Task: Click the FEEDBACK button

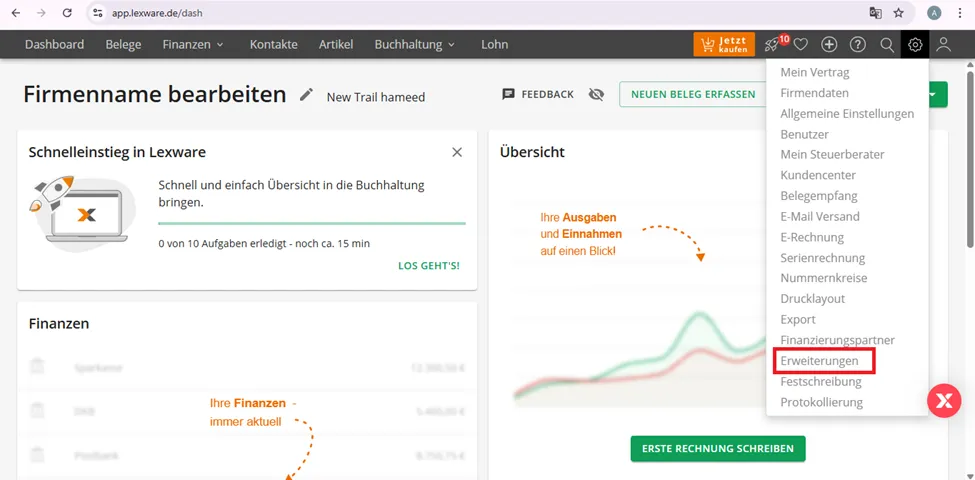Action: click(x=538, y=95)
